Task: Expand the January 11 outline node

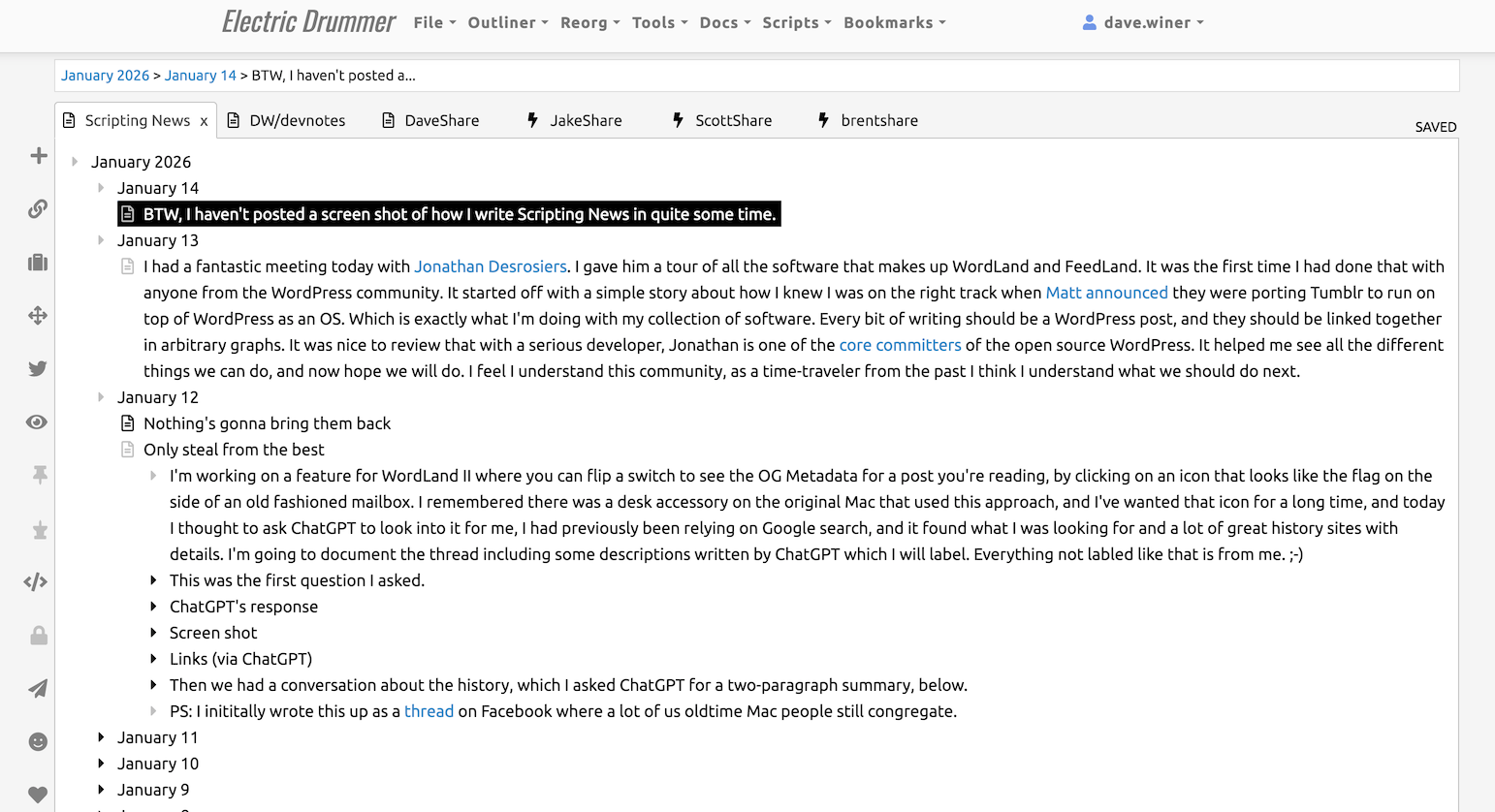Action: 101,737
